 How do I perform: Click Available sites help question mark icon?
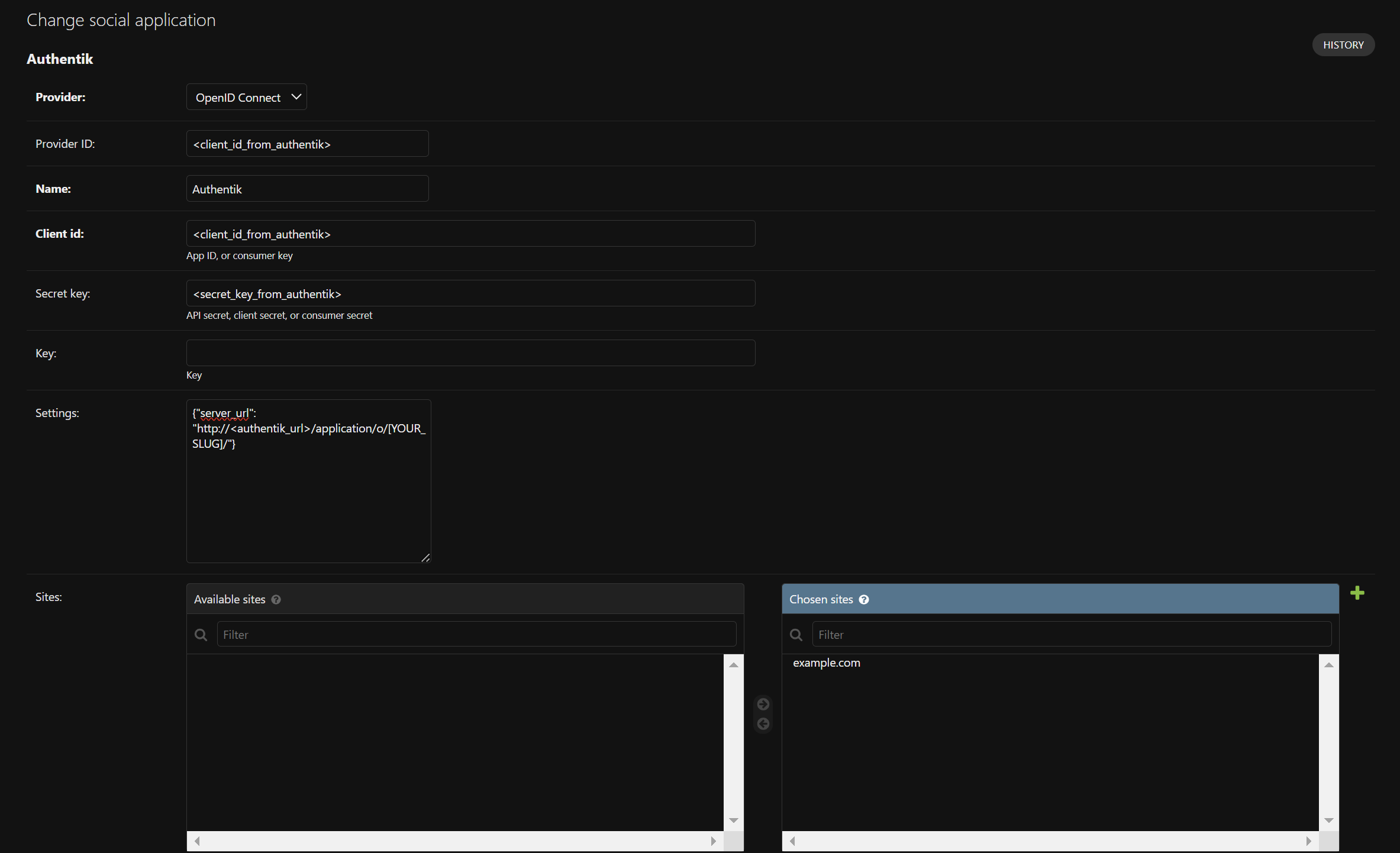coord(276,600)
